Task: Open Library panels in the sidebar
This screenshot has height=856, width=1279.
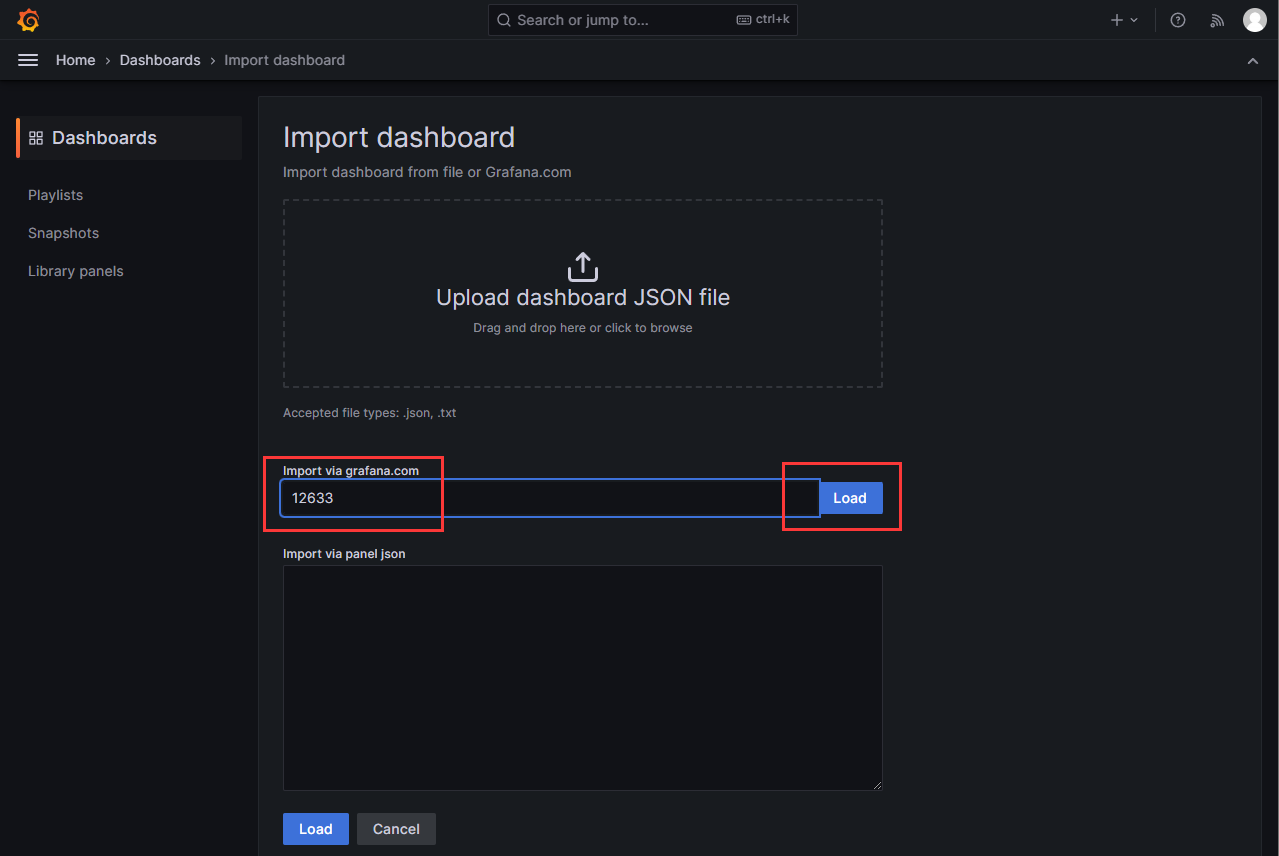Action: click(76, 271)
